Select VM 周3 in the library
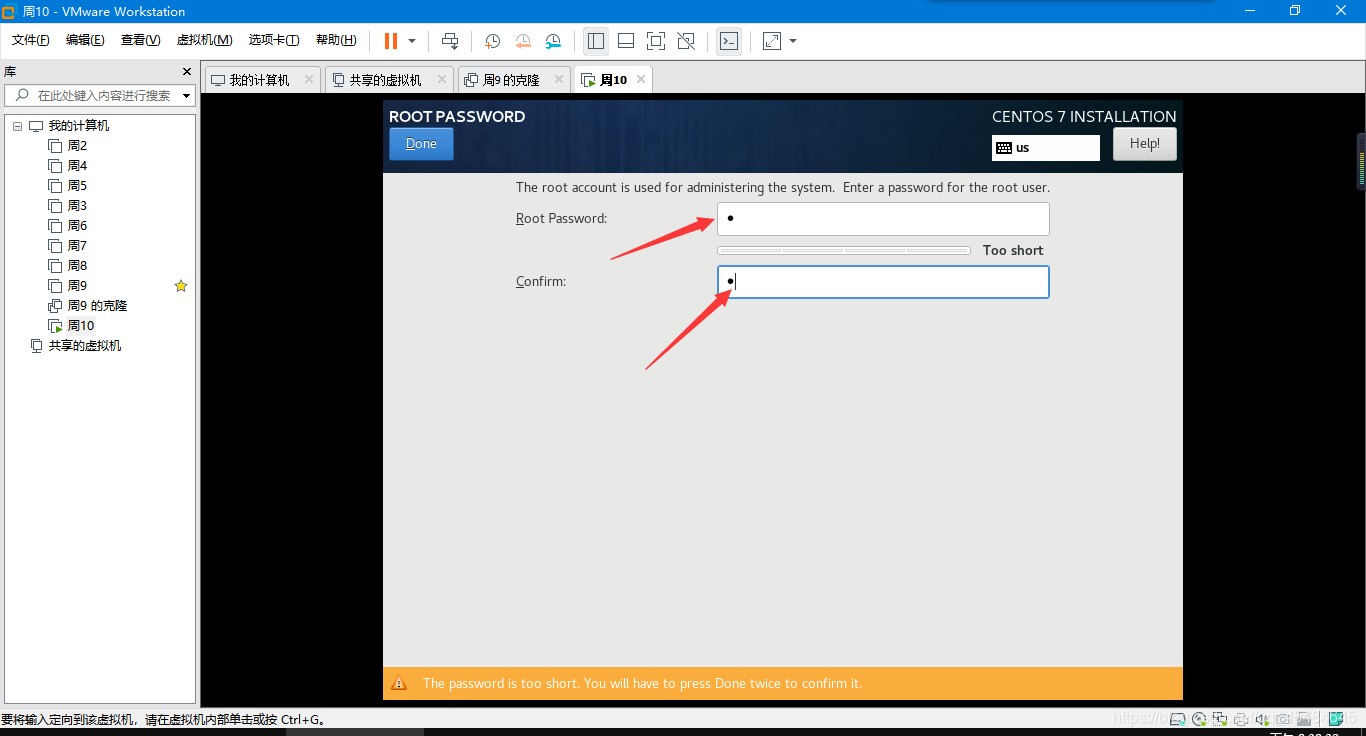The width and height of the screenshot is (1366, 736). [77, 206]
